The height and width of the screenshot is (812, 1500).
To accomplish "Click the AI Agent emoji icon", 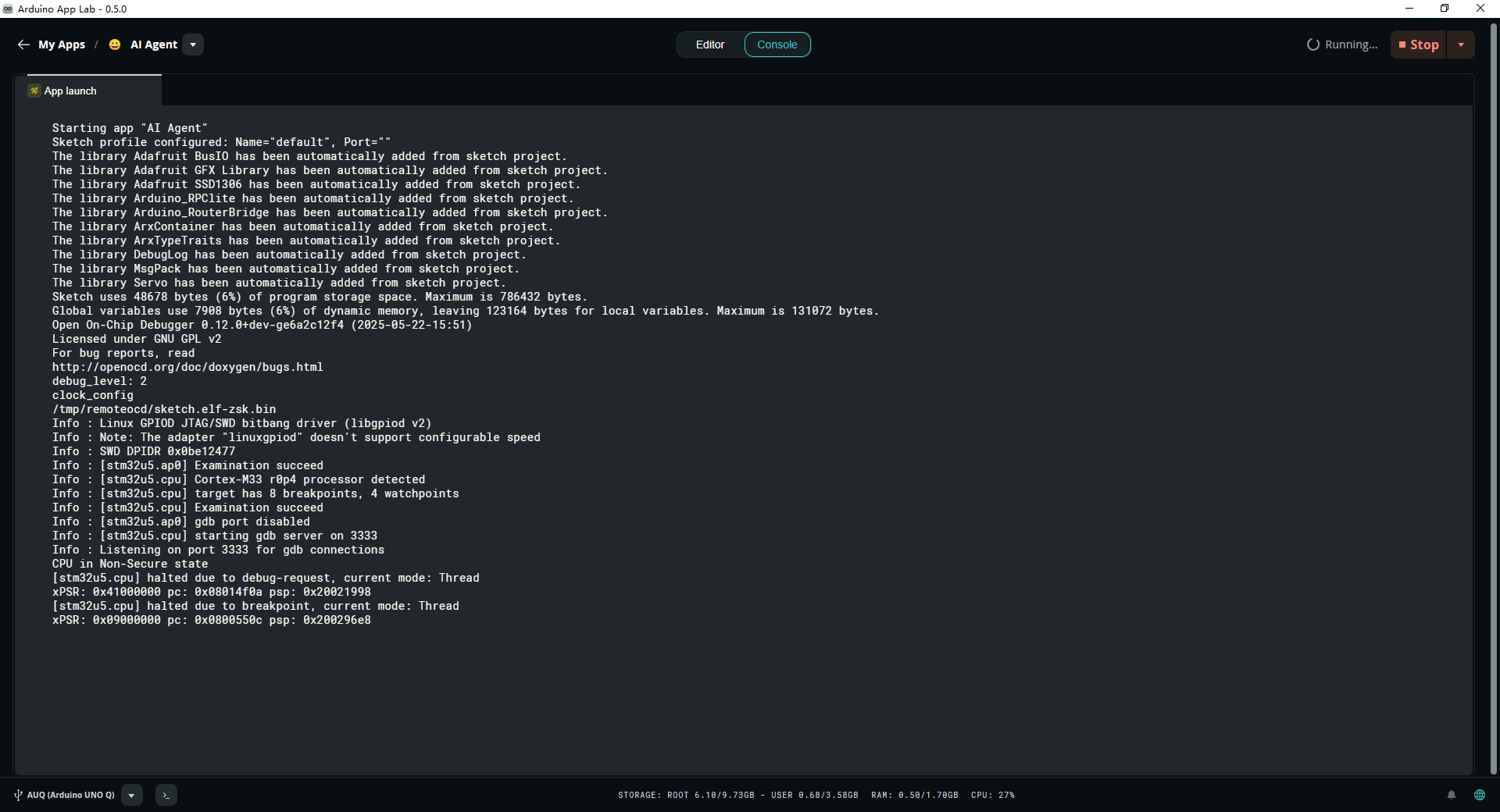I will click(115, 45).
